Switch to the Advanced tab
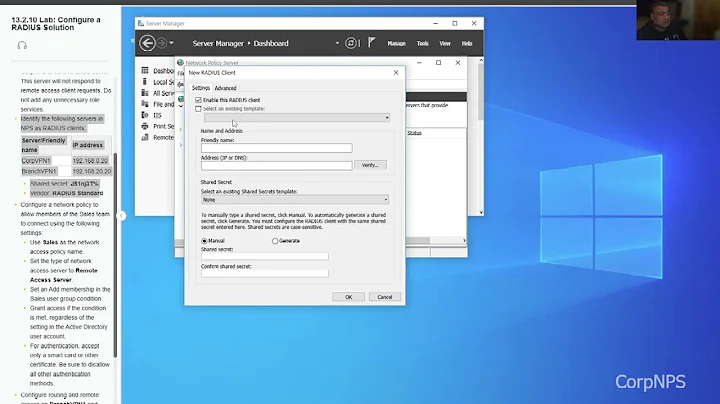Viewport: 720px width, 404px height. 225,88
